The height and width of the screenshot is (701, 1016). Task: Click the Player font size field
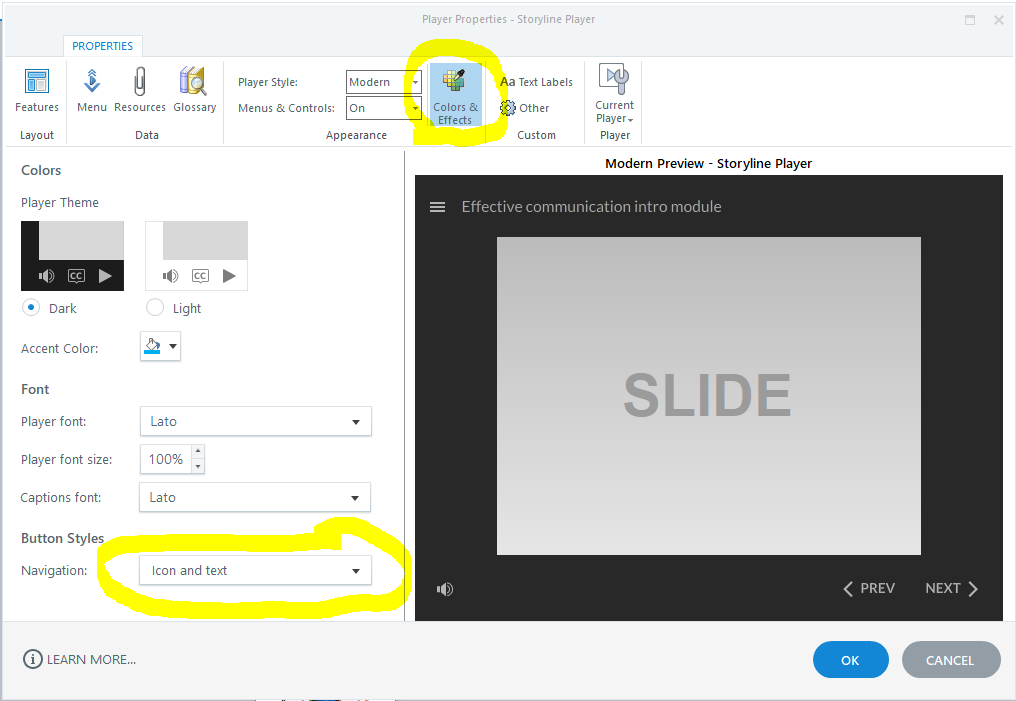point(166,459)
